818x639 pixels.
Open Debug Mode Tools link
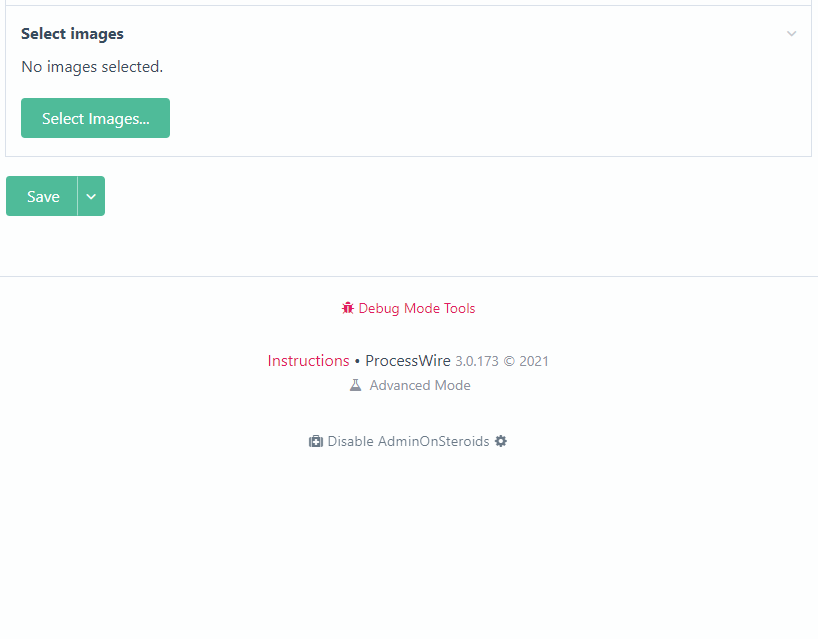[x=417, y=308]
